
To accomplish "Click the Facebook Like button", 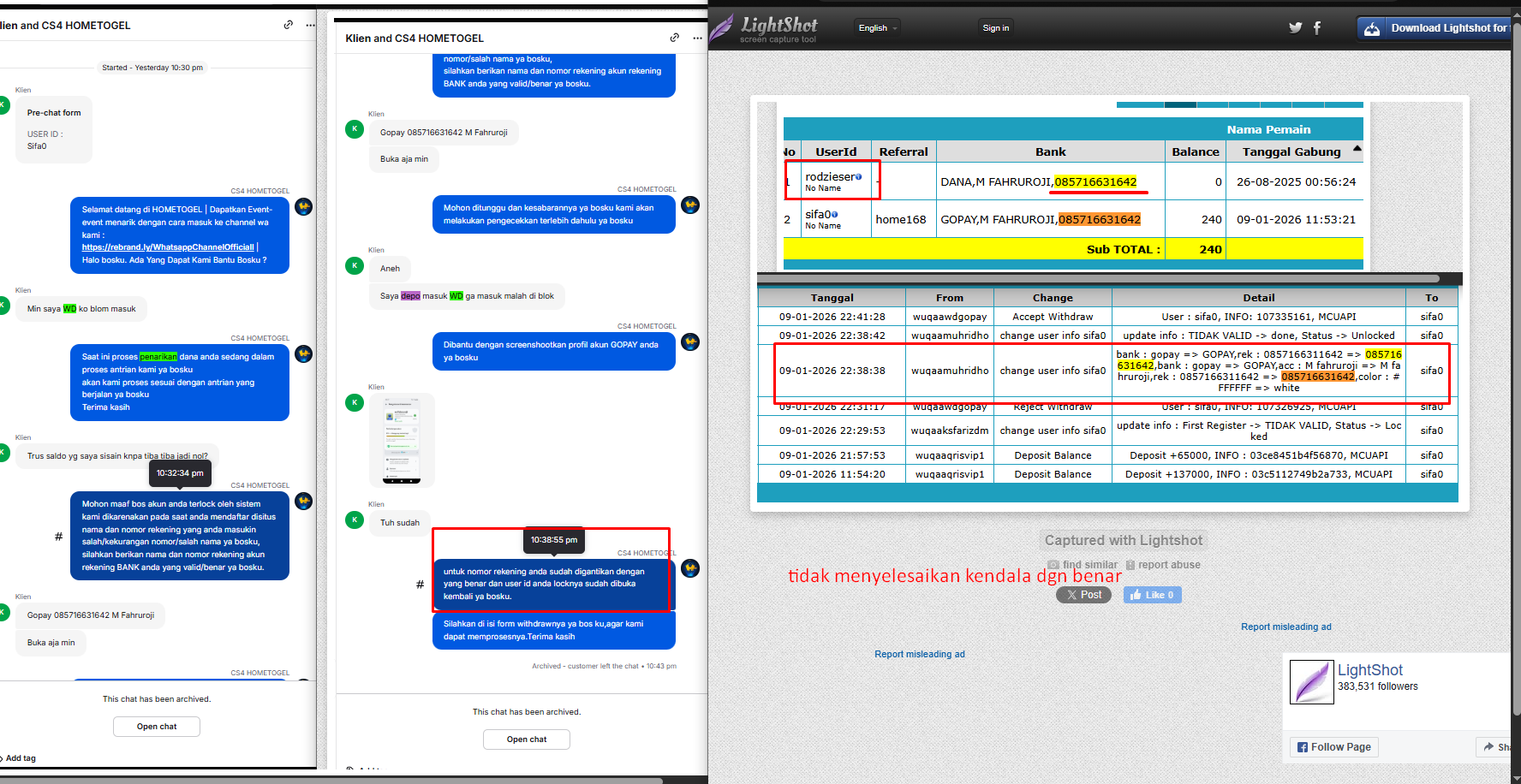I will coord(1152,595).
